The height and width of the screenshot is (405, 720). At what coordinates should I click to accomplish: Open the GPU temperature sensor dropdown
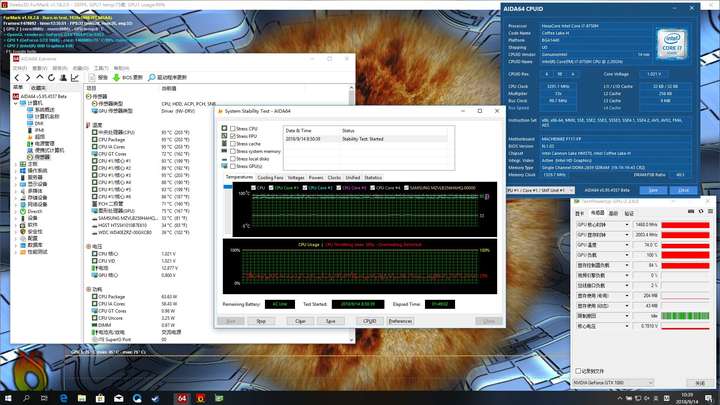pyautogui.click(x=627, y=245)
